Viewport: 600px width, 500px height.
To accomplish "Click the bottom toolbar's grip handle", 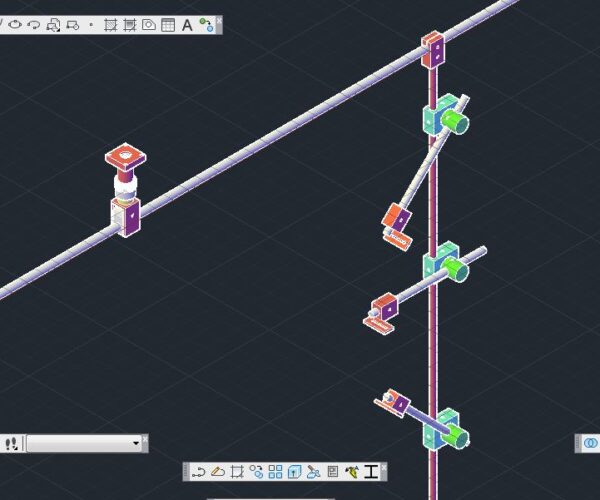I will point(186,472).
